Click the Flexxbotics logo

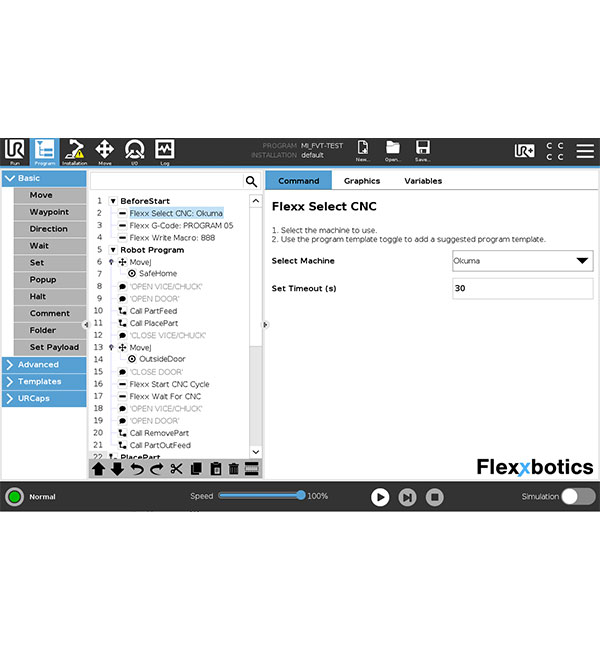[534, 467]
